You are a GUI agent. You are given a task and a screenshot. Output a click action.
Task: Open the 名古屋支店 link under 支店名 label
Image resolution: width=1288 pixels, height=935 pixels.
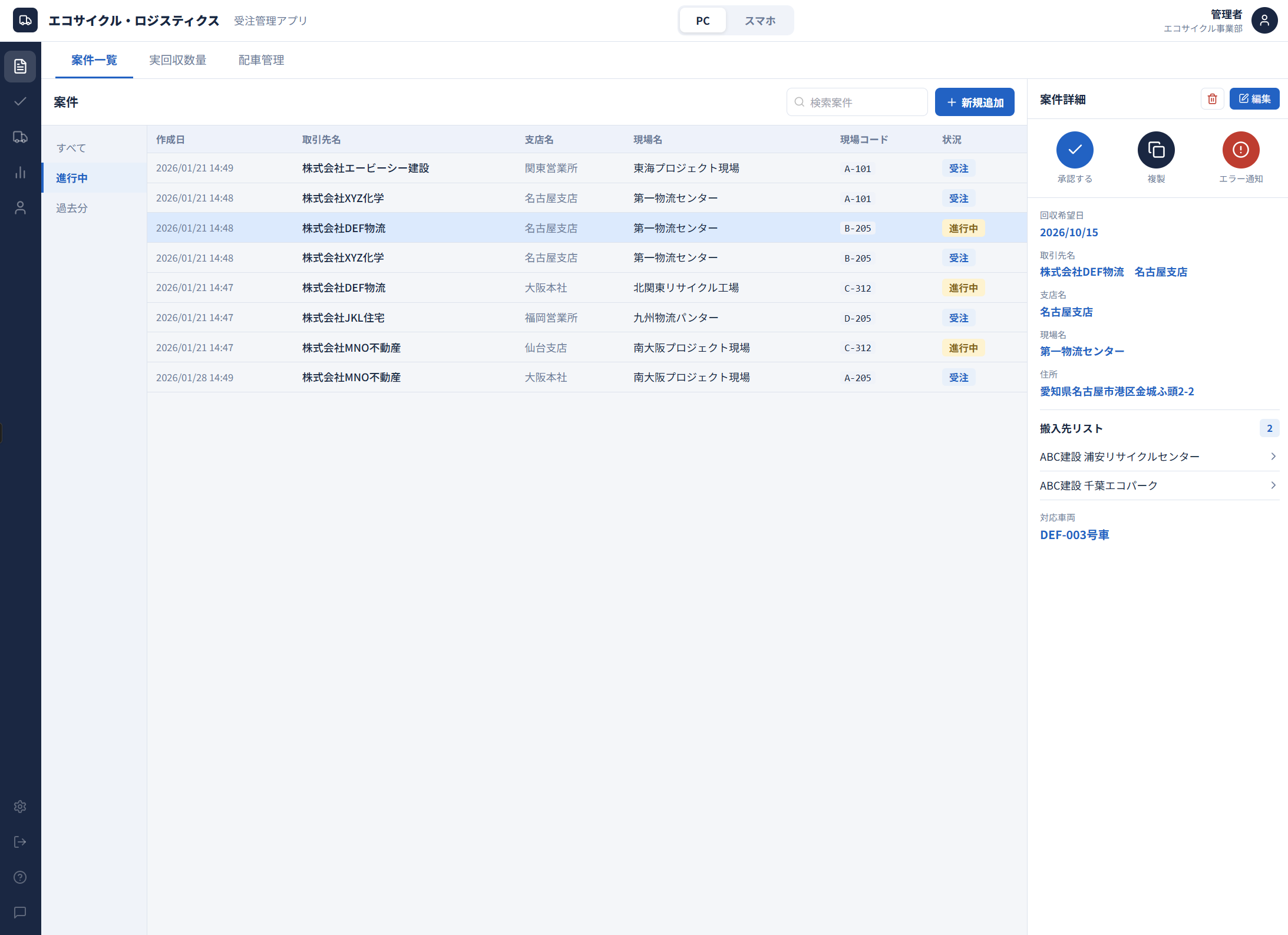[x=1066, y=312]
